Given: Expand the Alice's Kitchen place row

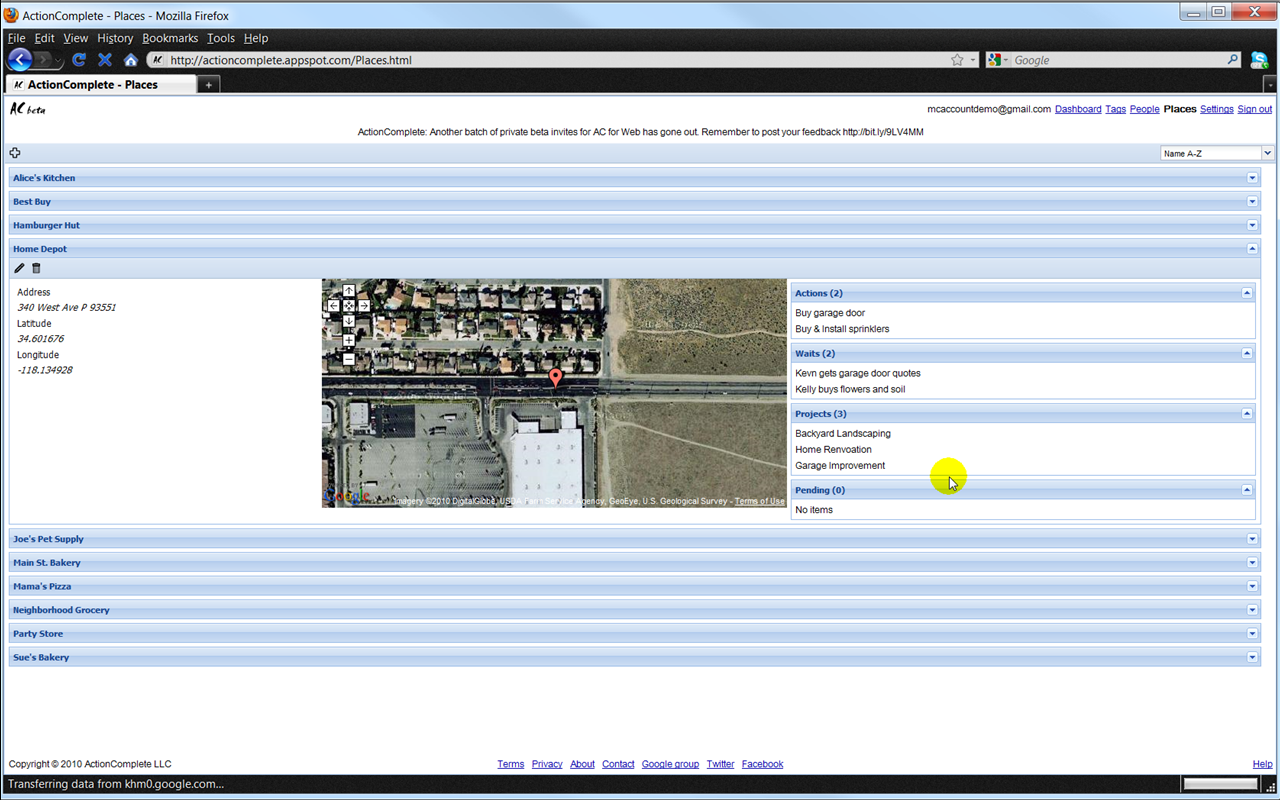Looking at the screenshot, I should click(x=1252, y=178).
